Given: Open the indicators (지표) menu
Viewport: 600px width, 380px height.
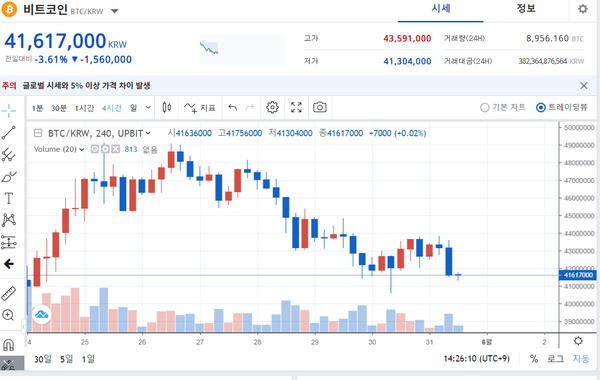Looking at the screenshot, I should click(200, 108).
